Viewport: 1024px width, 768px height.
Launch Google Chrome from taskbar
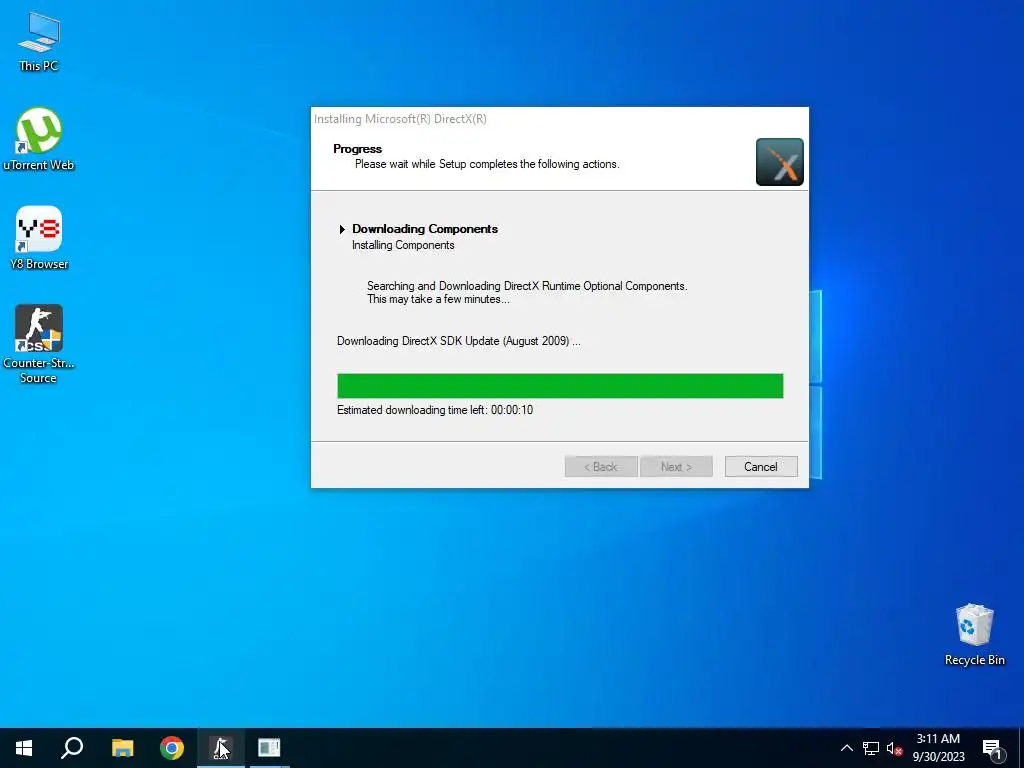click(172, 748)
